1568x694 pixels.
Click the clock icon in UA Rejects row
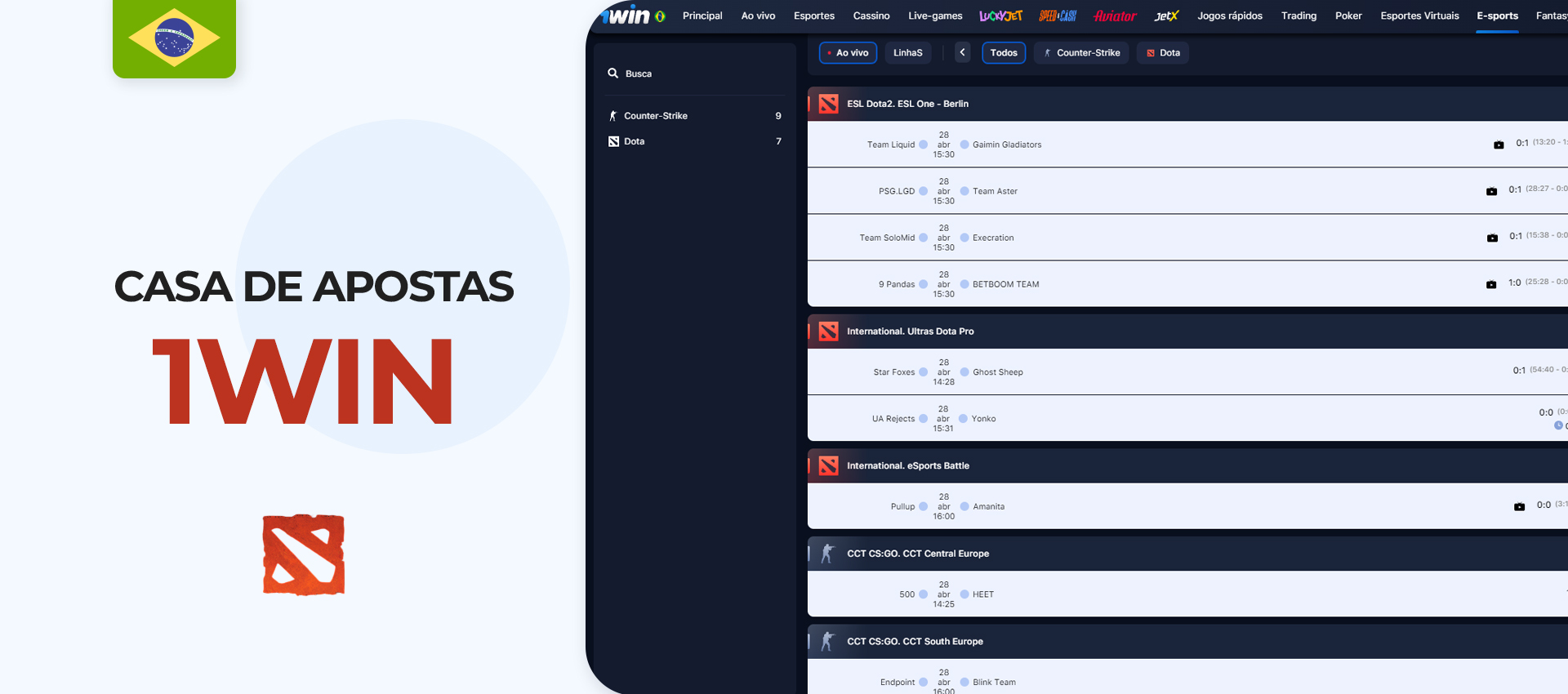[x=1558, y=425]
